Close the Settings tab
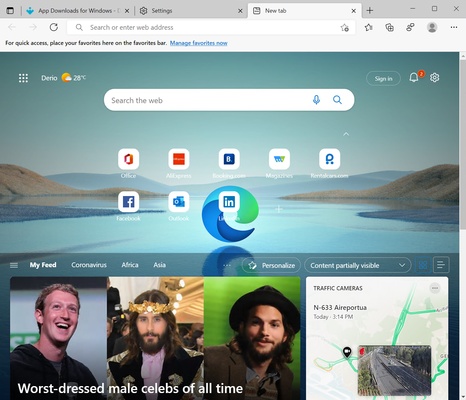The width and height of the screenshot is (466, 400). click(x=240, y=11)
